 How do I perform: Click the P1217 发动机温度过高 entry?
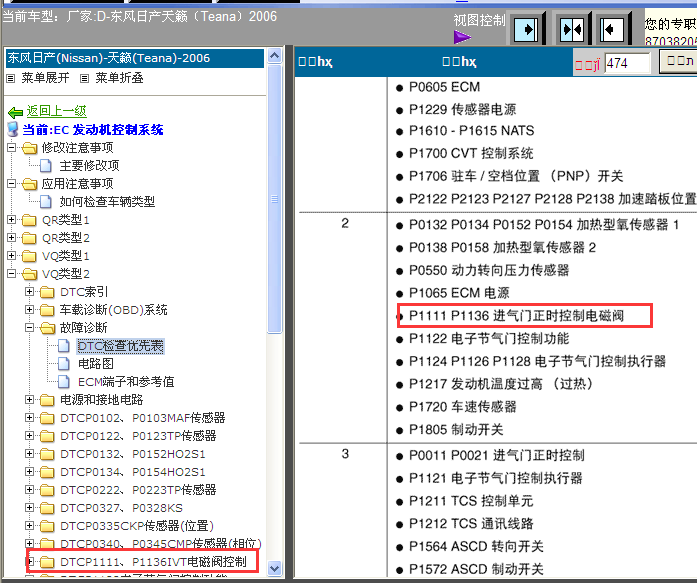point(501,384)
